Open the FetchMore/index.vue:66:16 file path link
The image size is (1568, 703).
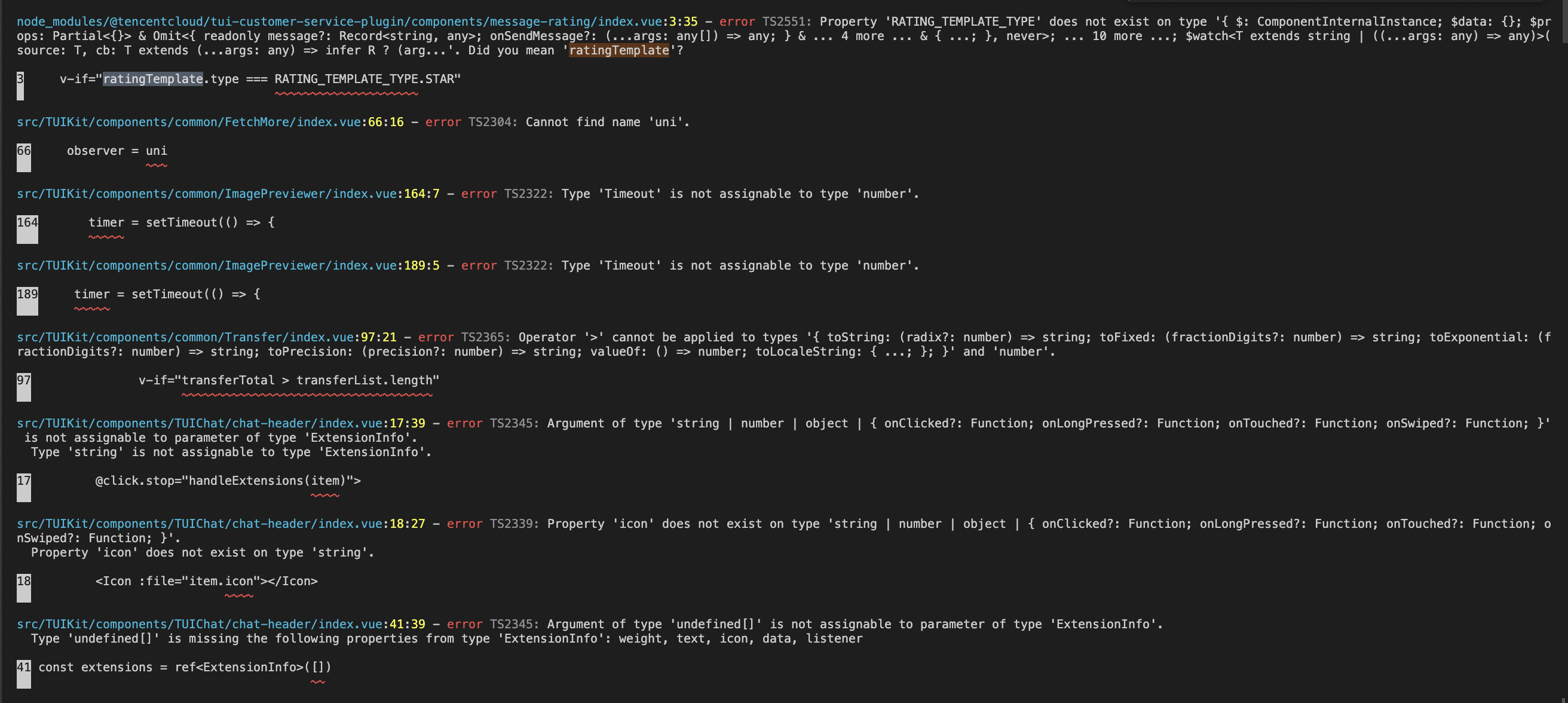click(x=210, y=122)
